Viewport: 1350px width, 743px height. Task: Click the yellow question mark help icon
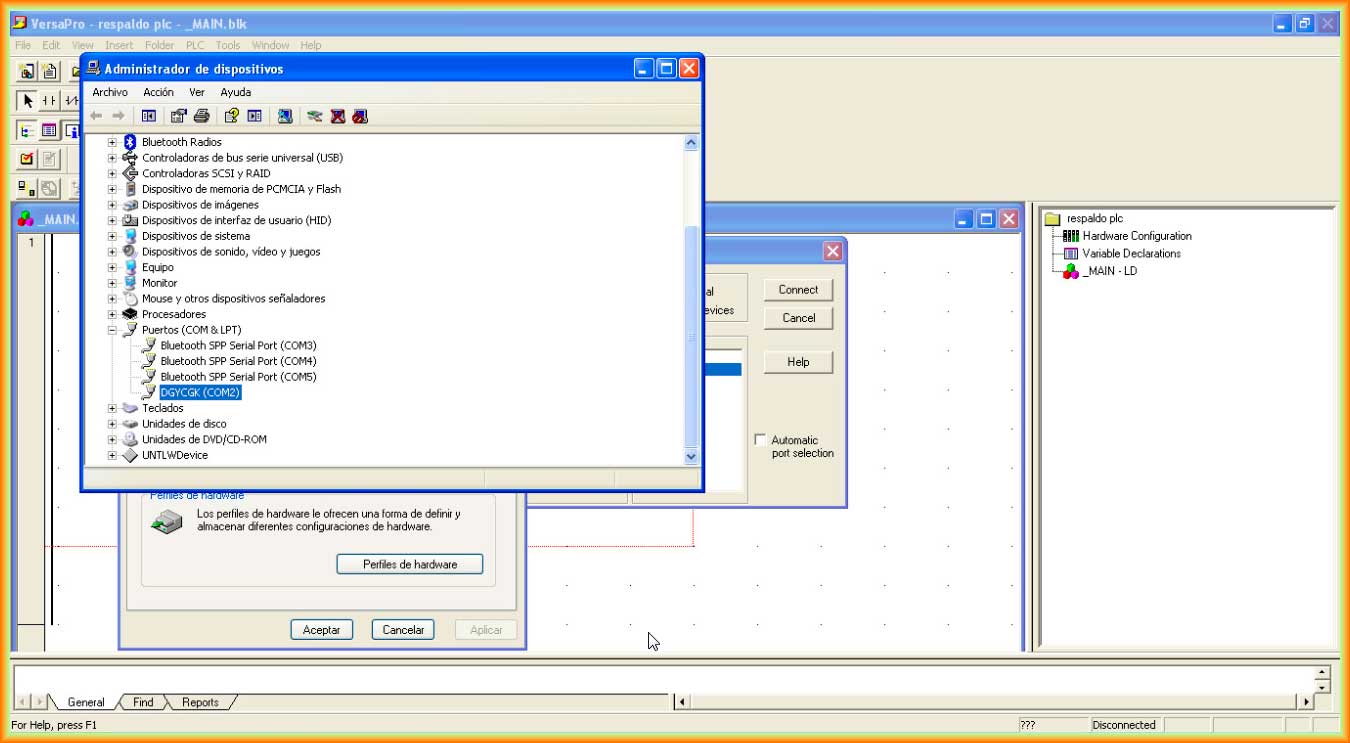tap(232, 116)
